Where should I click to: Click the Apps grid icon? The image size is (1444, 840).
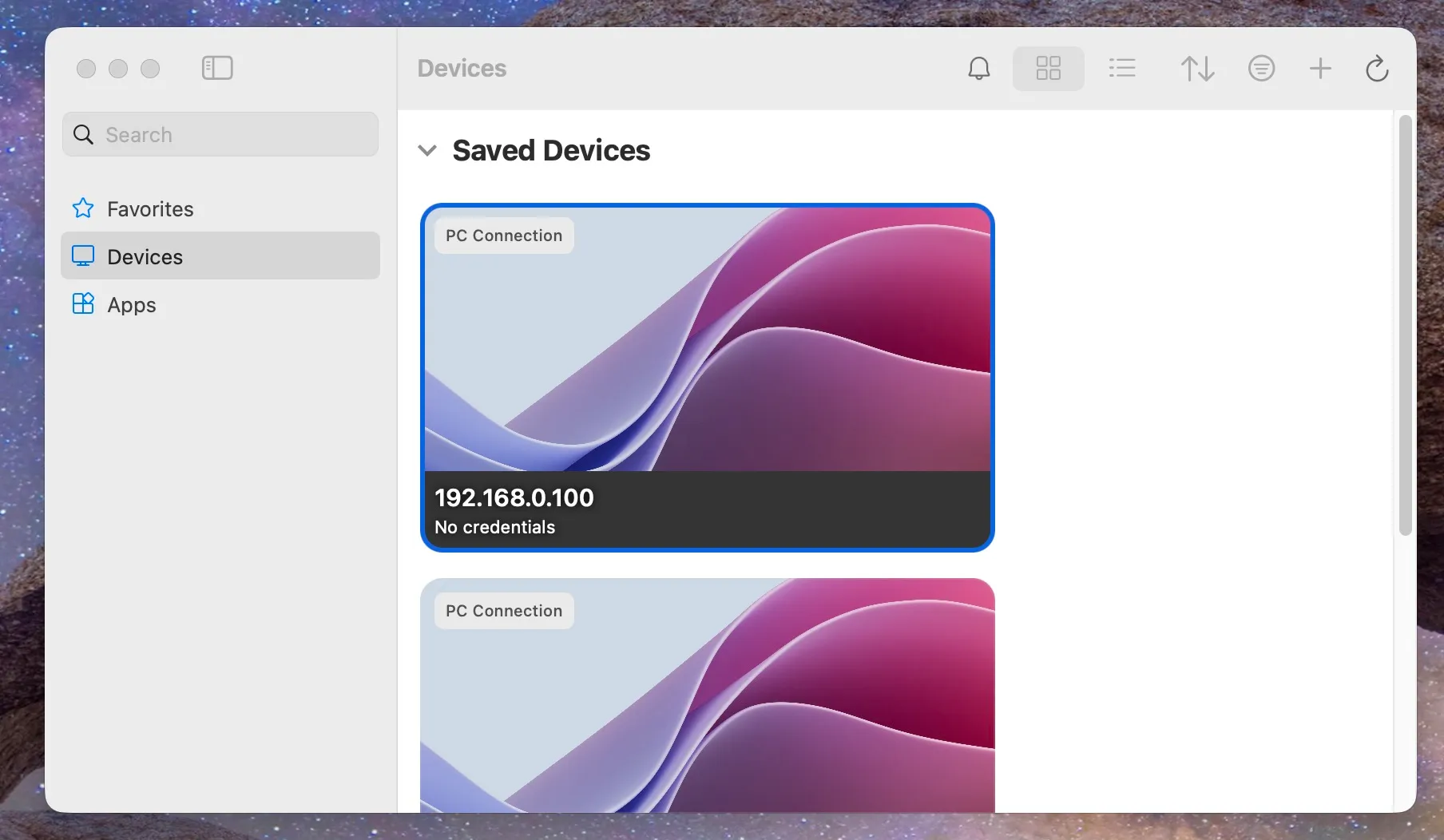[x=83, y=303]
